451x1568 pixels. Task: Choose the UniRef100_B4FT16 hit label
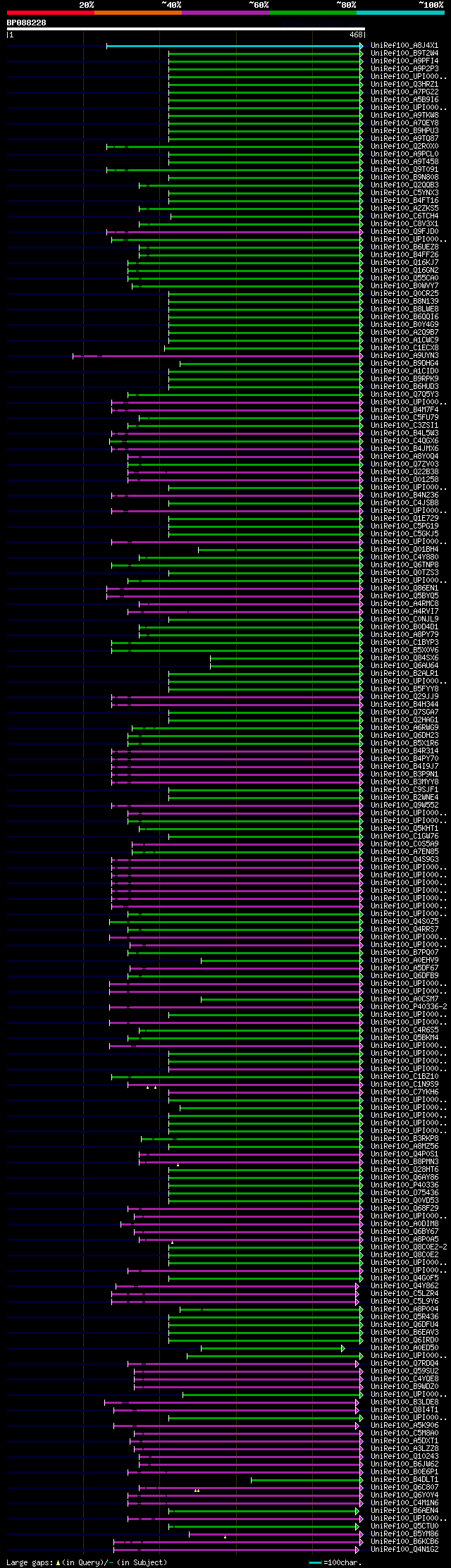coord(404,201)
